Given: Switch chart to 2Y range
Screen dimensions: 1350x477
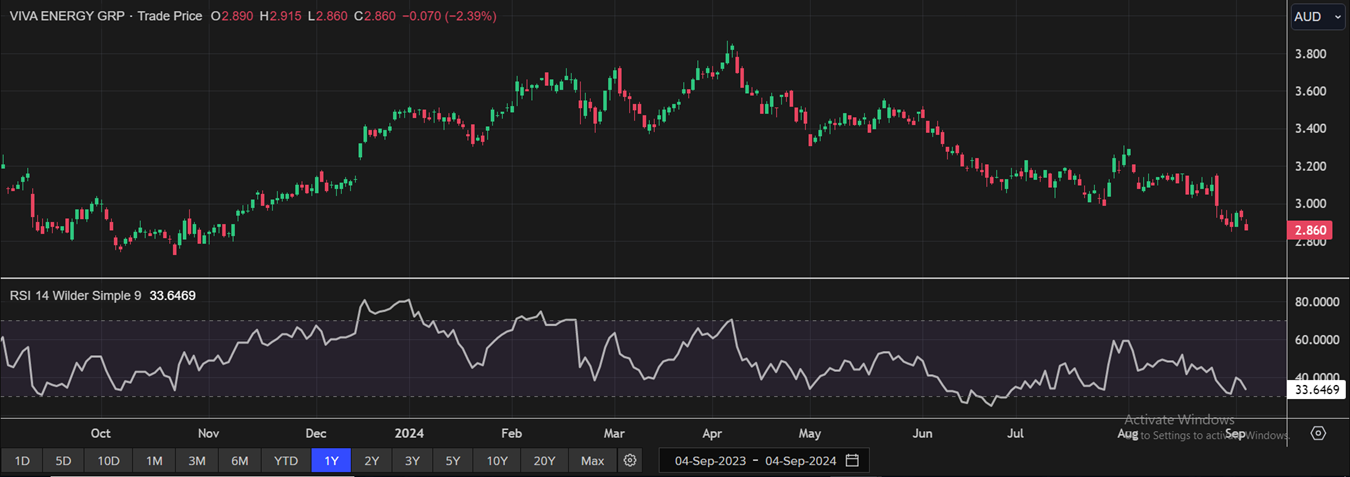Looking at the screenshot, I should tap(371, 461).
